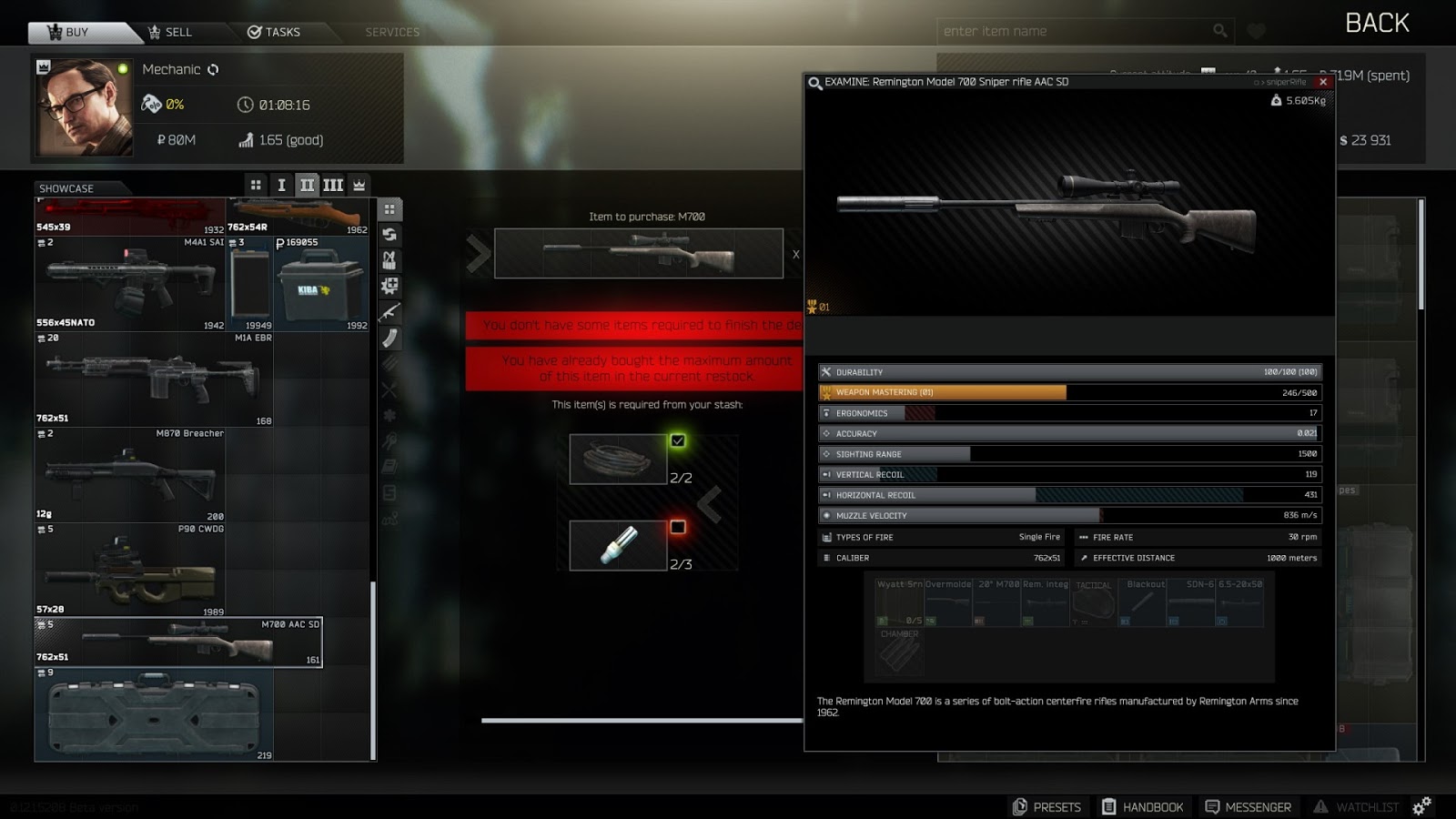Click the sniperRifle category breadcrumb link
1456x819 pixels.
[x=1286, y=83]
